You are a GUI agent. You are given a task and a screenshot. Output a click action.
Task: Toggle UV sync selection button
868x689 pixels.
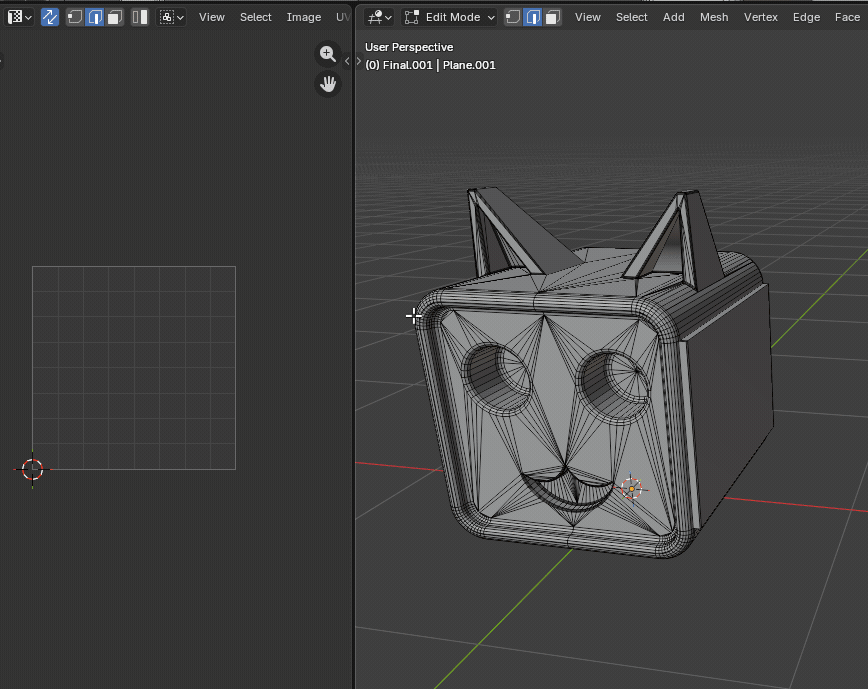50,17
